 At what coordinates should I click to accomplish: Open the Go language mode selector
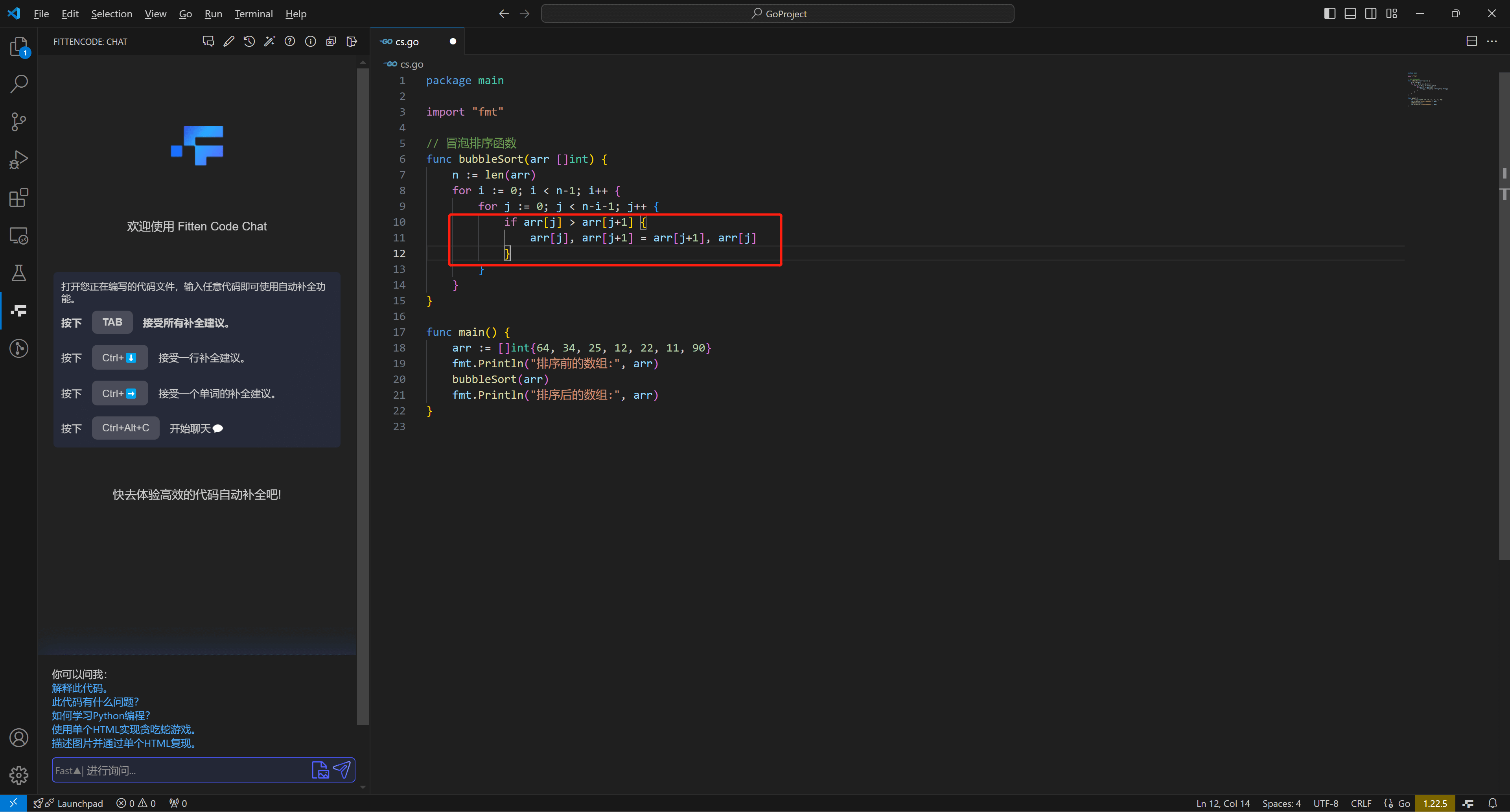[x=1404, y=803]
